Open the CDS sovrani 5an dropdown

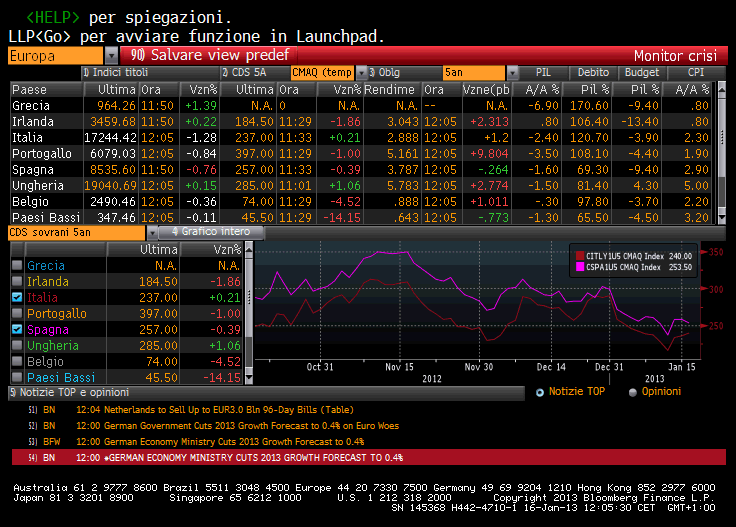[x=153, y=232]
